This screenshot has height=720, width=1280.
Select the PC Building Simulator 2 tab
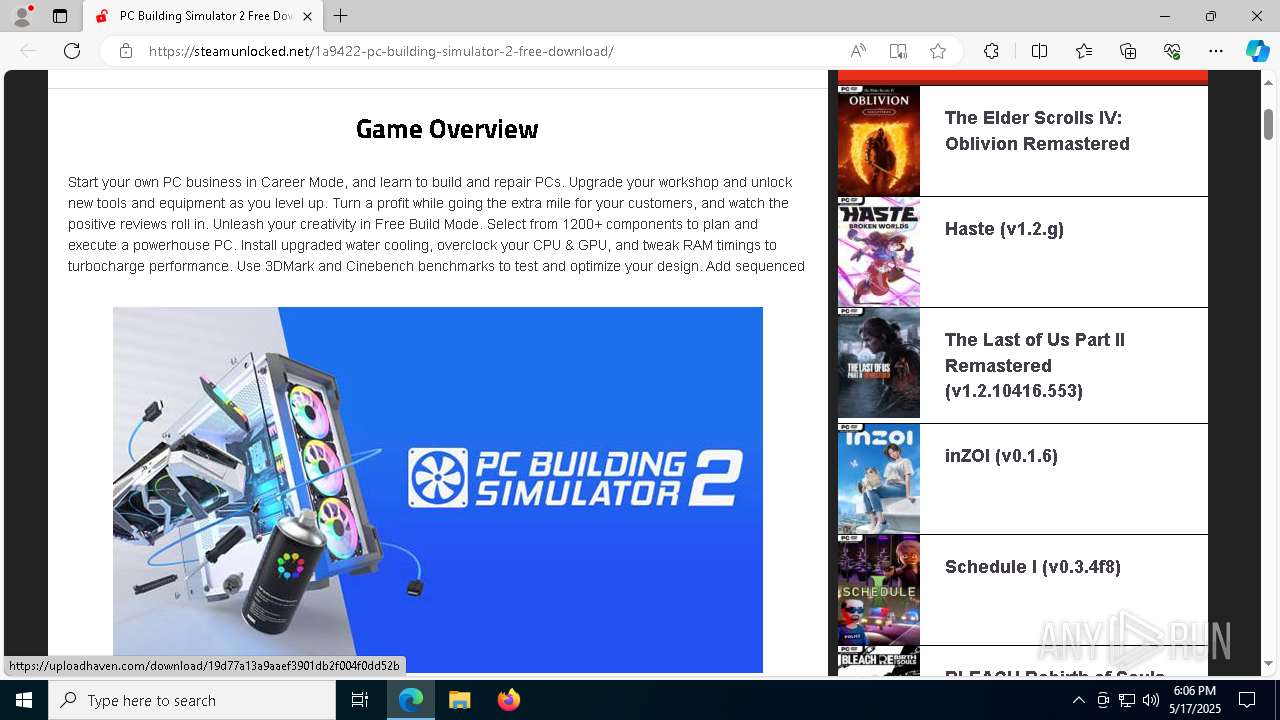[204, 16]
